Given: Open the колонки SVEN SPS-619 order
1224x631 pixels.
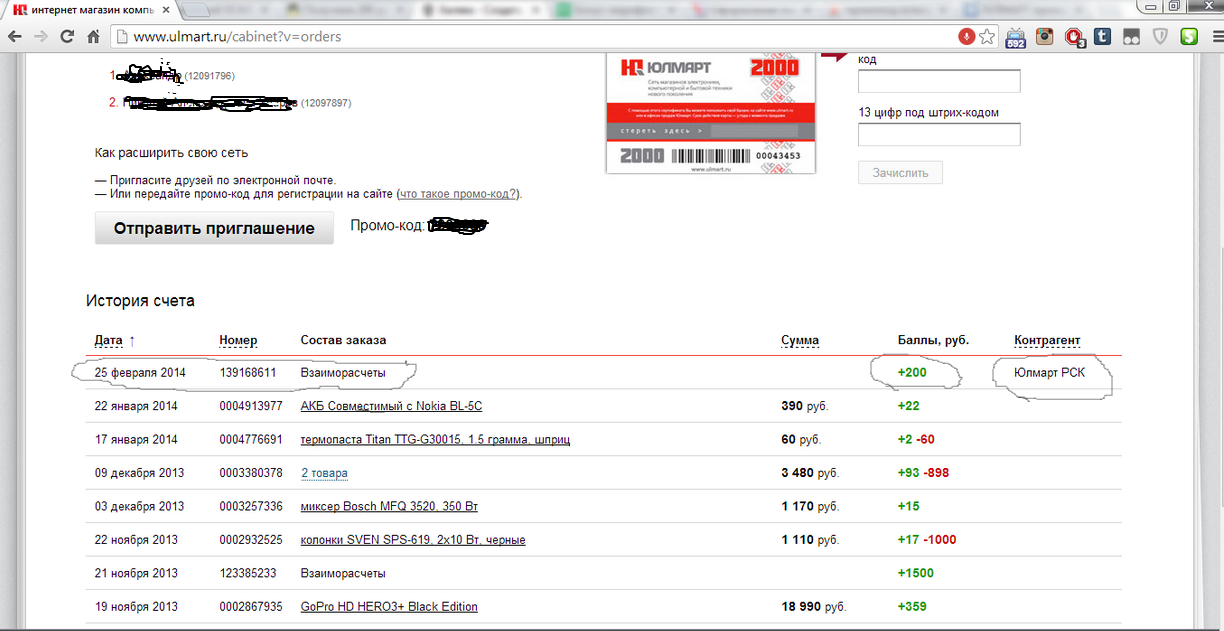Looking at the screenshot, I should 413,540.
